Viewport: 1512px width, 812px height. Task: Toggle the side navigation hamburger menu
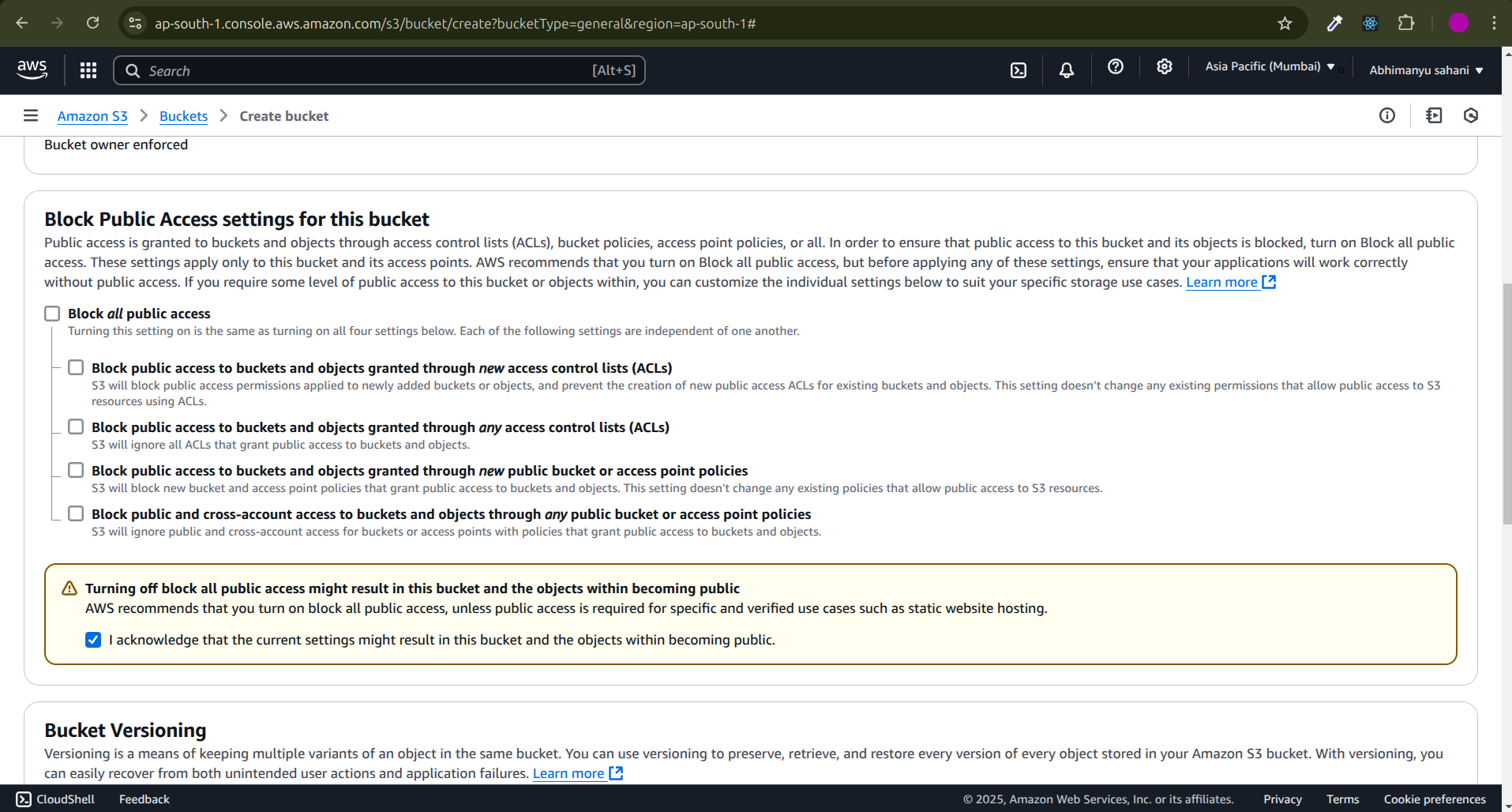pyautogui.click(x=31, y=115)
